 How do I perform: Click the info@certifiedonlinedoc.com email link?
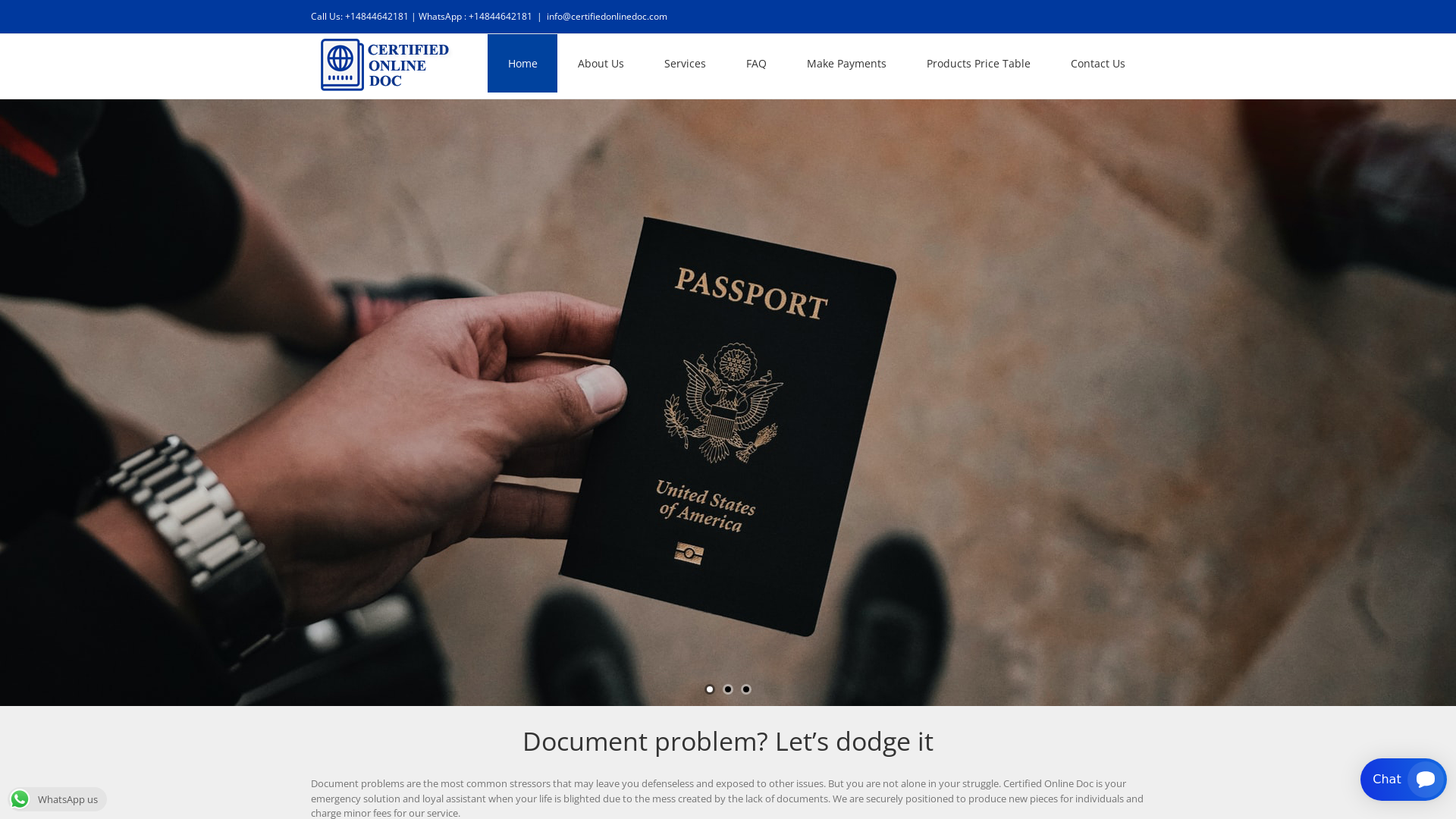tap(606, 16)
